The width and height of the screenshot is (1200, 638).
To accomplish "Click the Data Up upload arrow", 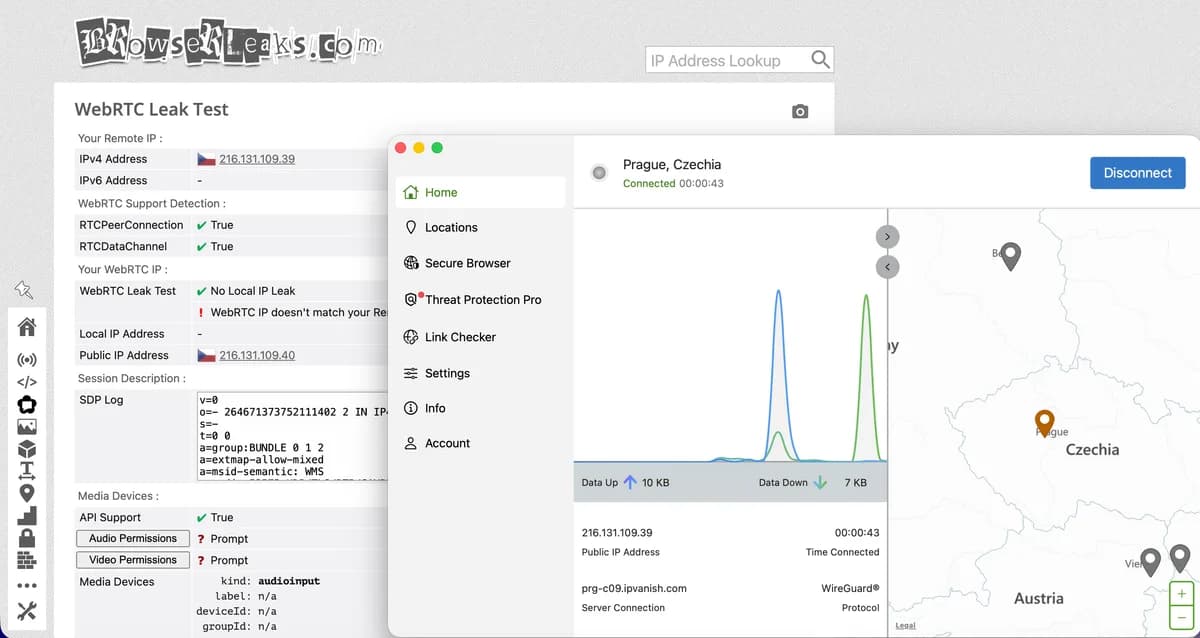I will 630,482.
